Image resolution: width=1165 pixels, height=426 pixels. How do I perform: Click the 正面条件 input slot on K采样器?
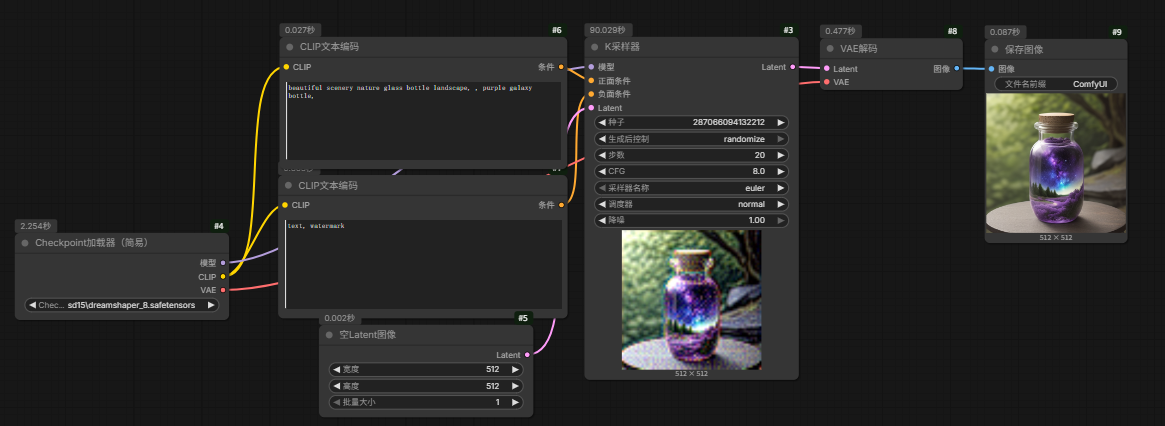[x=591, y=80]
